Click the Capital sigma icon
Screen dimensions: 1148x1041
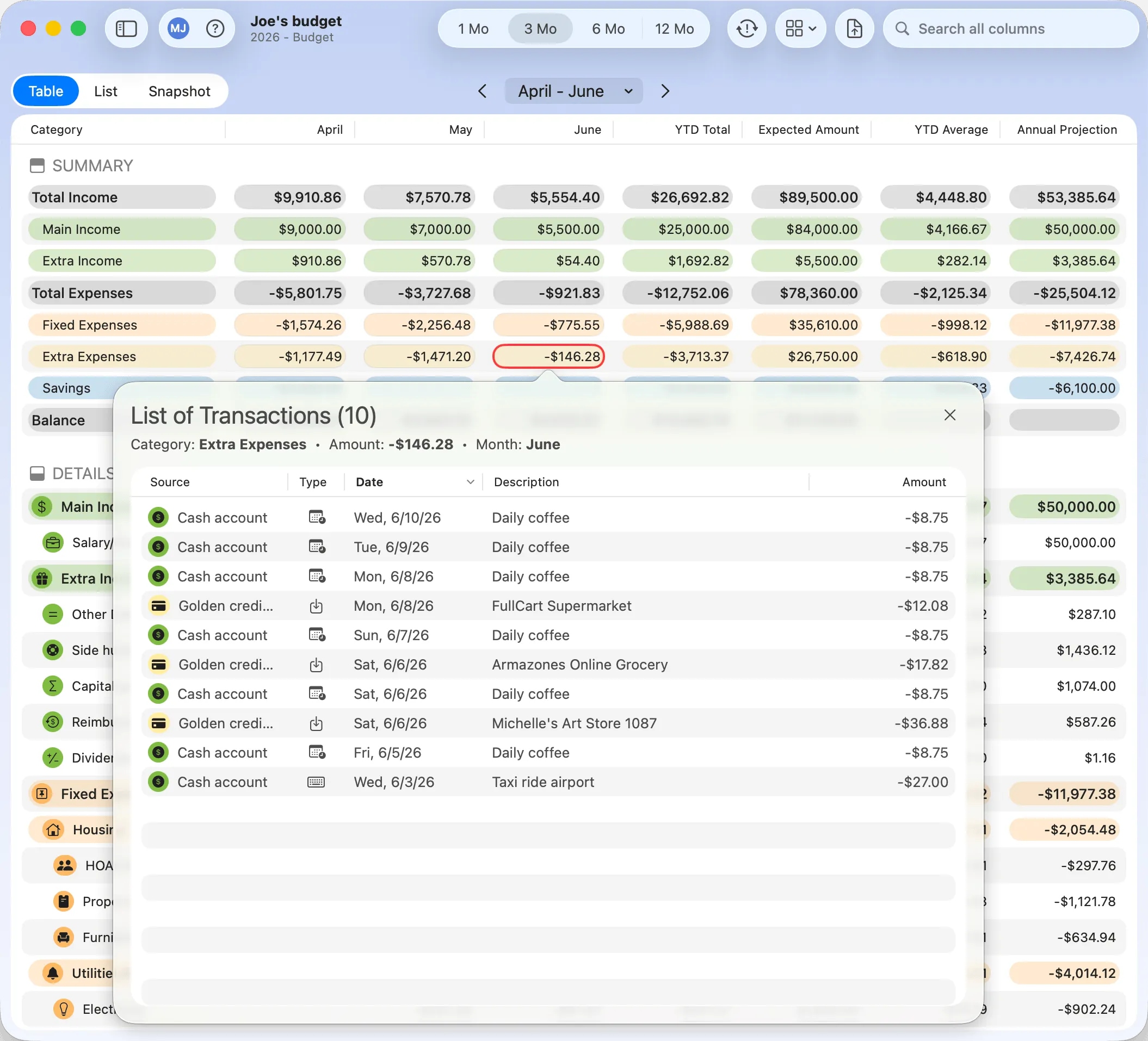(x=53, y=686)
